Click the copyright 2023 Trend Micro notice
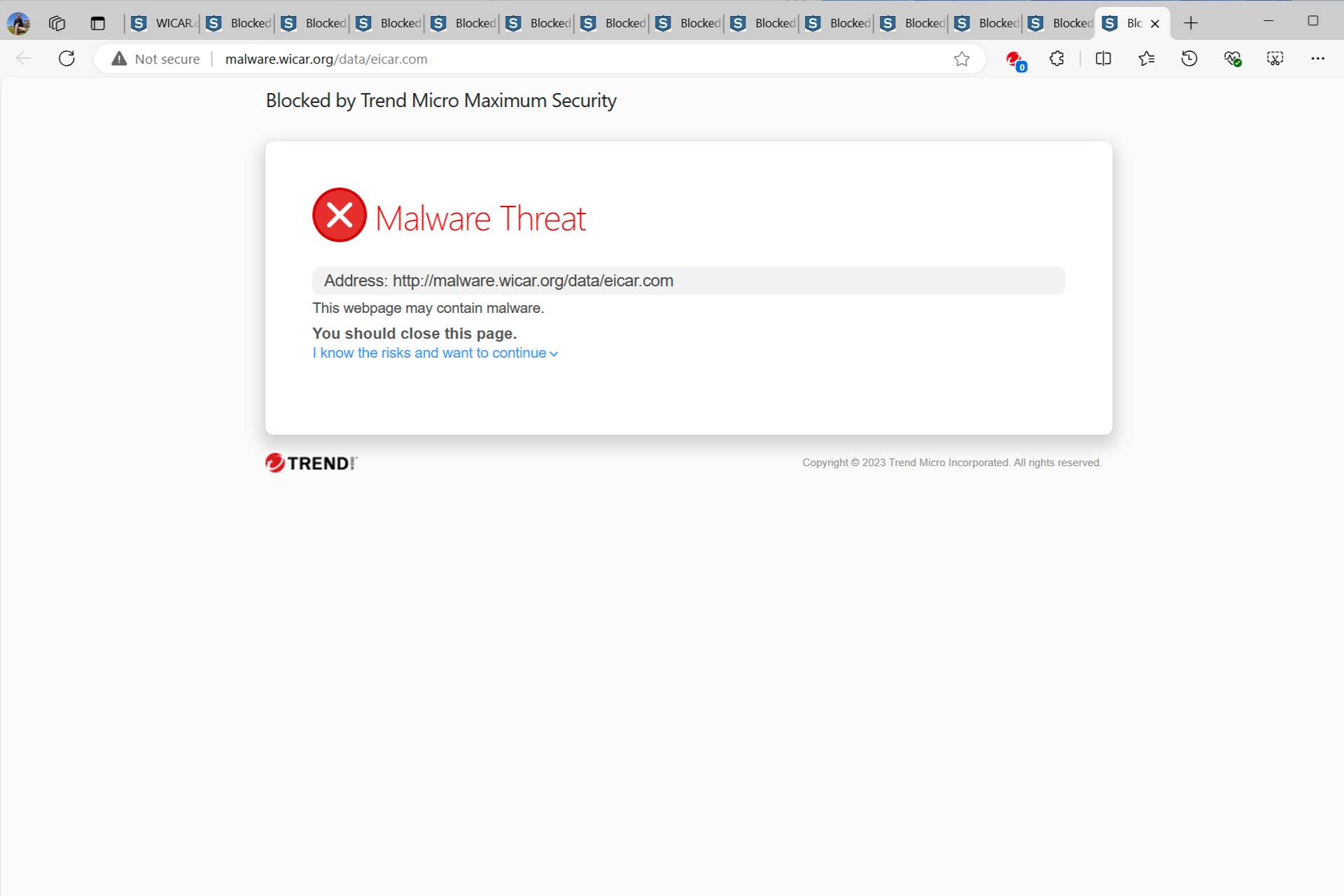 [952, 463]
